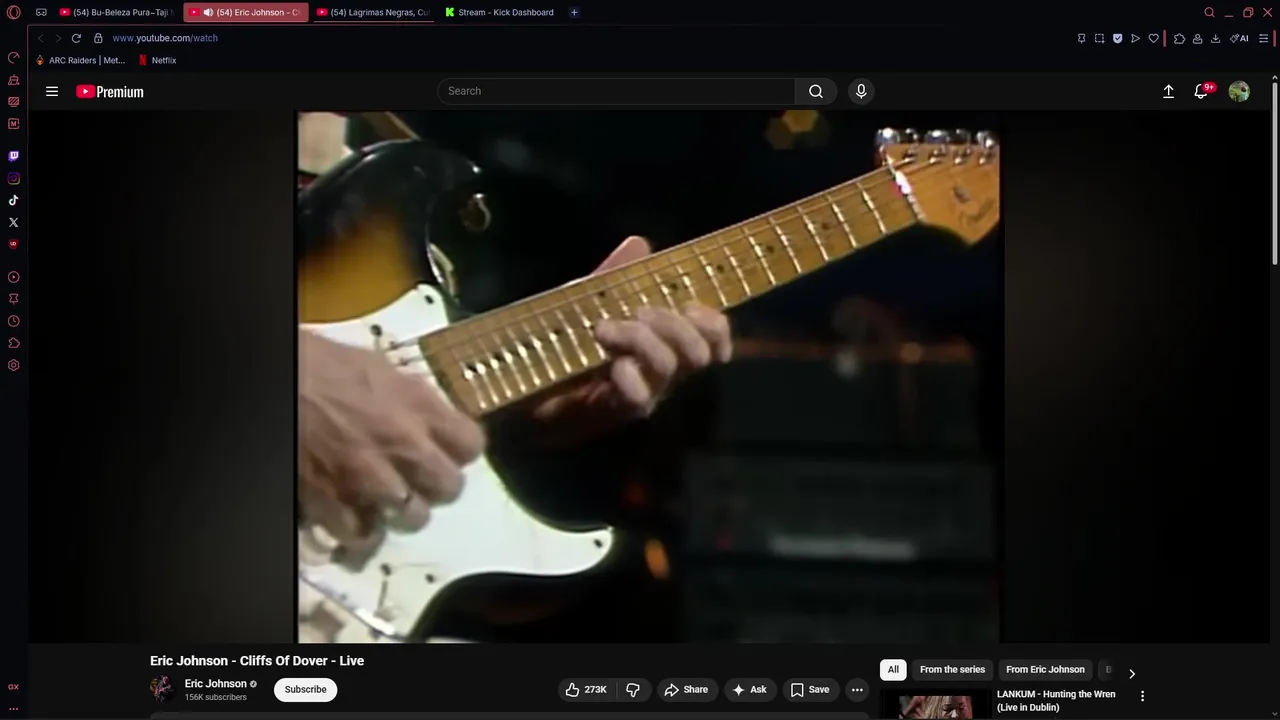
Task: Open Netflix bookmark
Action: (157, 60)
